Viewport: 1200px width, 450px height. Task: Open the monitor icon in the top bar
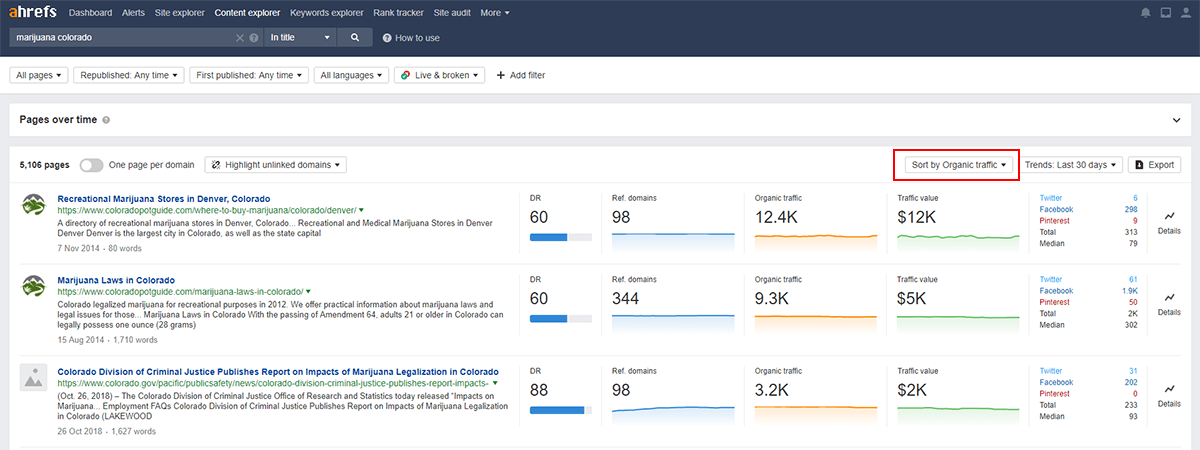[x=1165, y=13]
